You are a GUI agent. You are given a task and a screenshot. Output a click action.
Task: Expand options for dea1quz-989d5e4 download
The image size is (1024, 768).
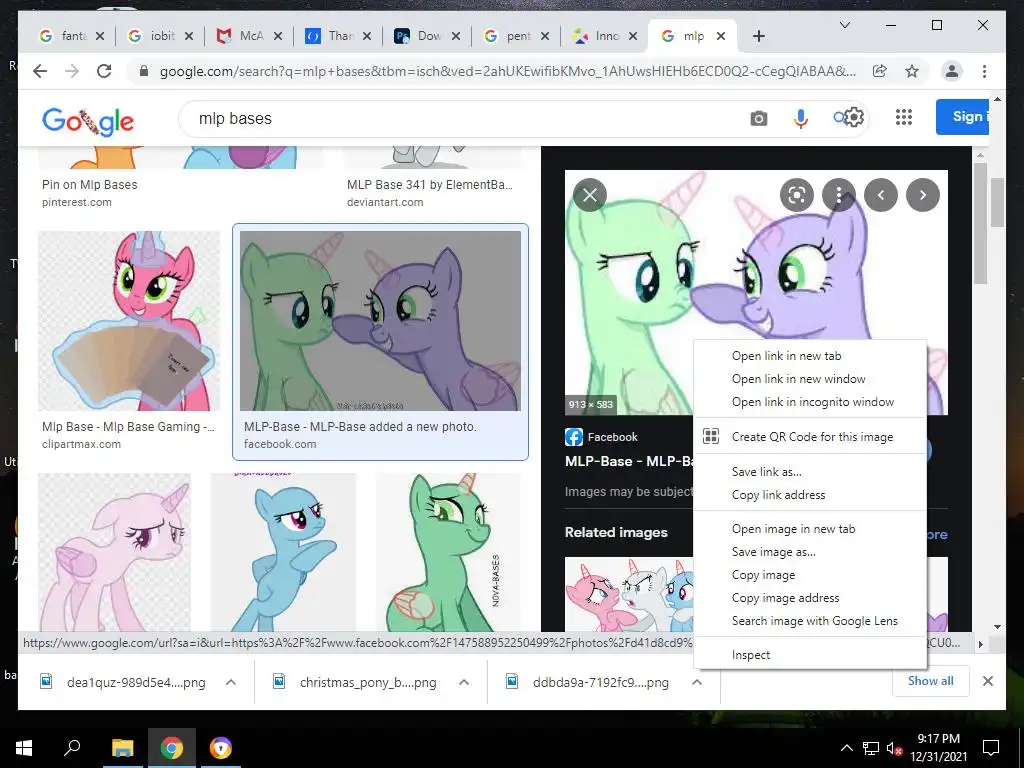coord(231,682)
